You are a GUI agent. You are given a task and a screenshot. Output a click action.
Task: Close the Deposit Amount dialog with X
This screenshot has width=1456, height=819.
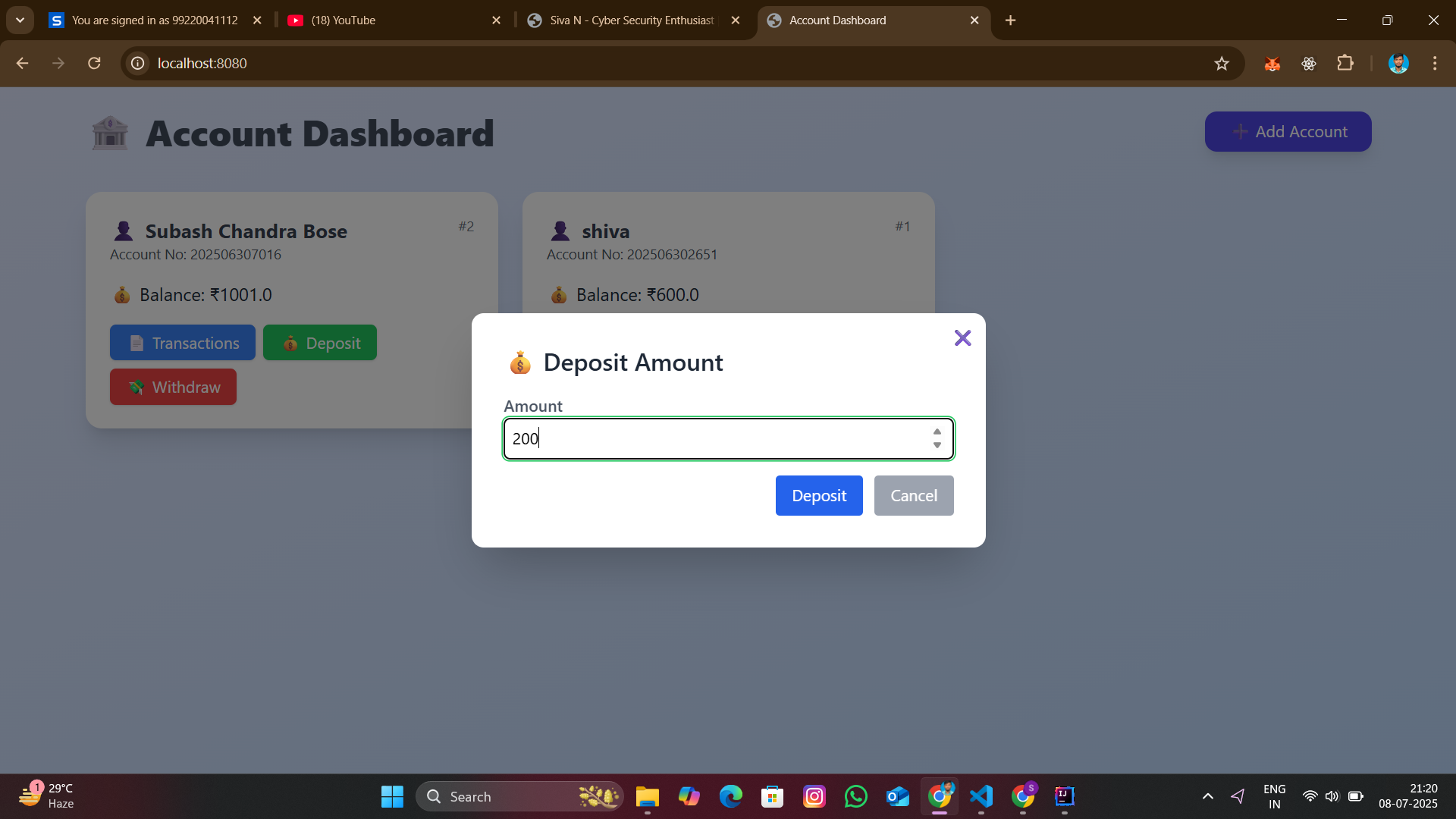[962, 337]
